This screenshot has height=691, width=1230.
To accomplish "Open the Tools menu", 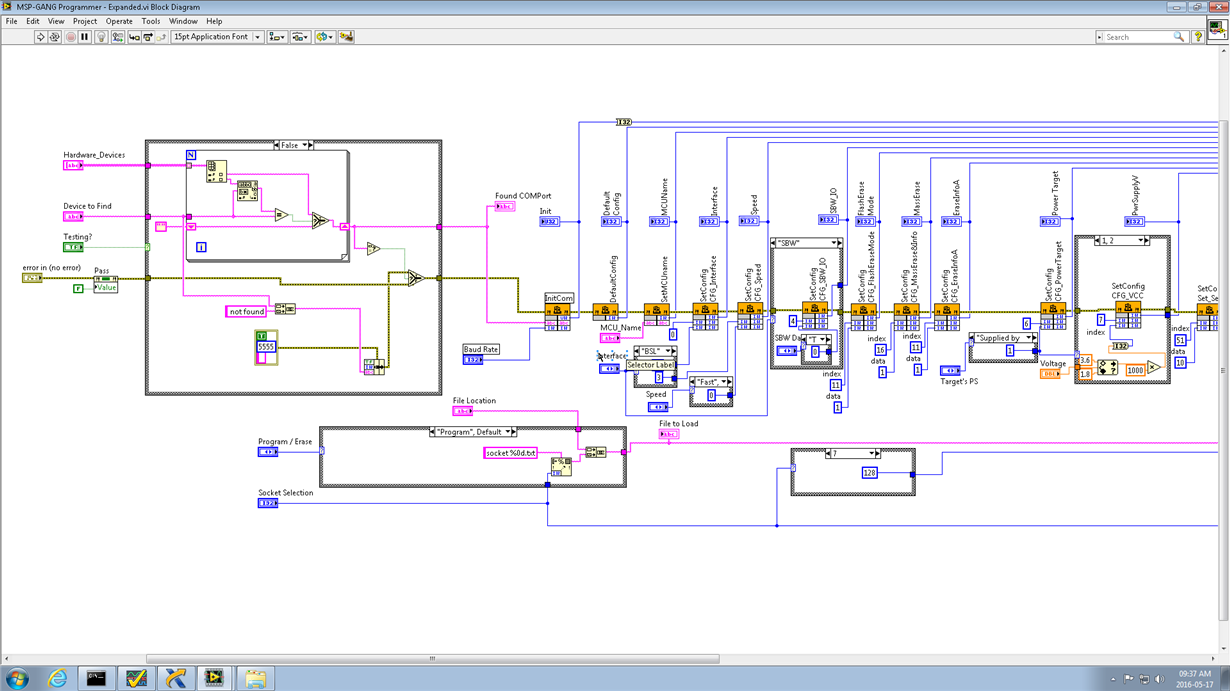I will pos(151,21).
